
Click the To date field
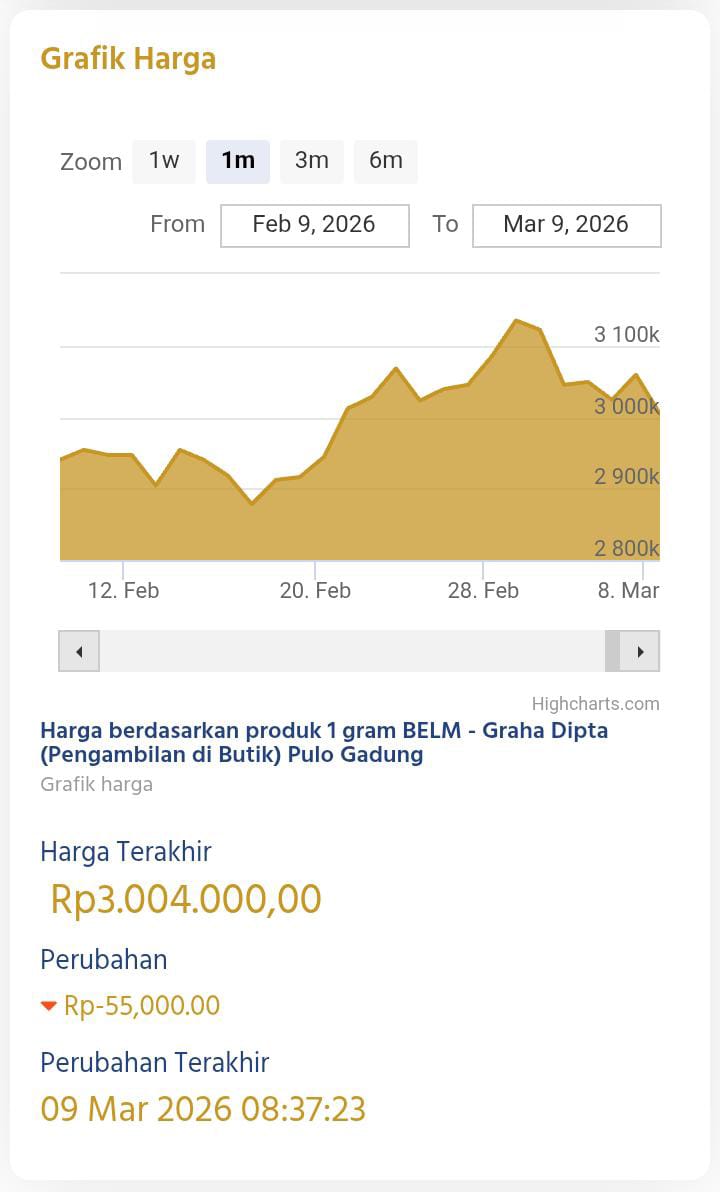pos(566,225)
